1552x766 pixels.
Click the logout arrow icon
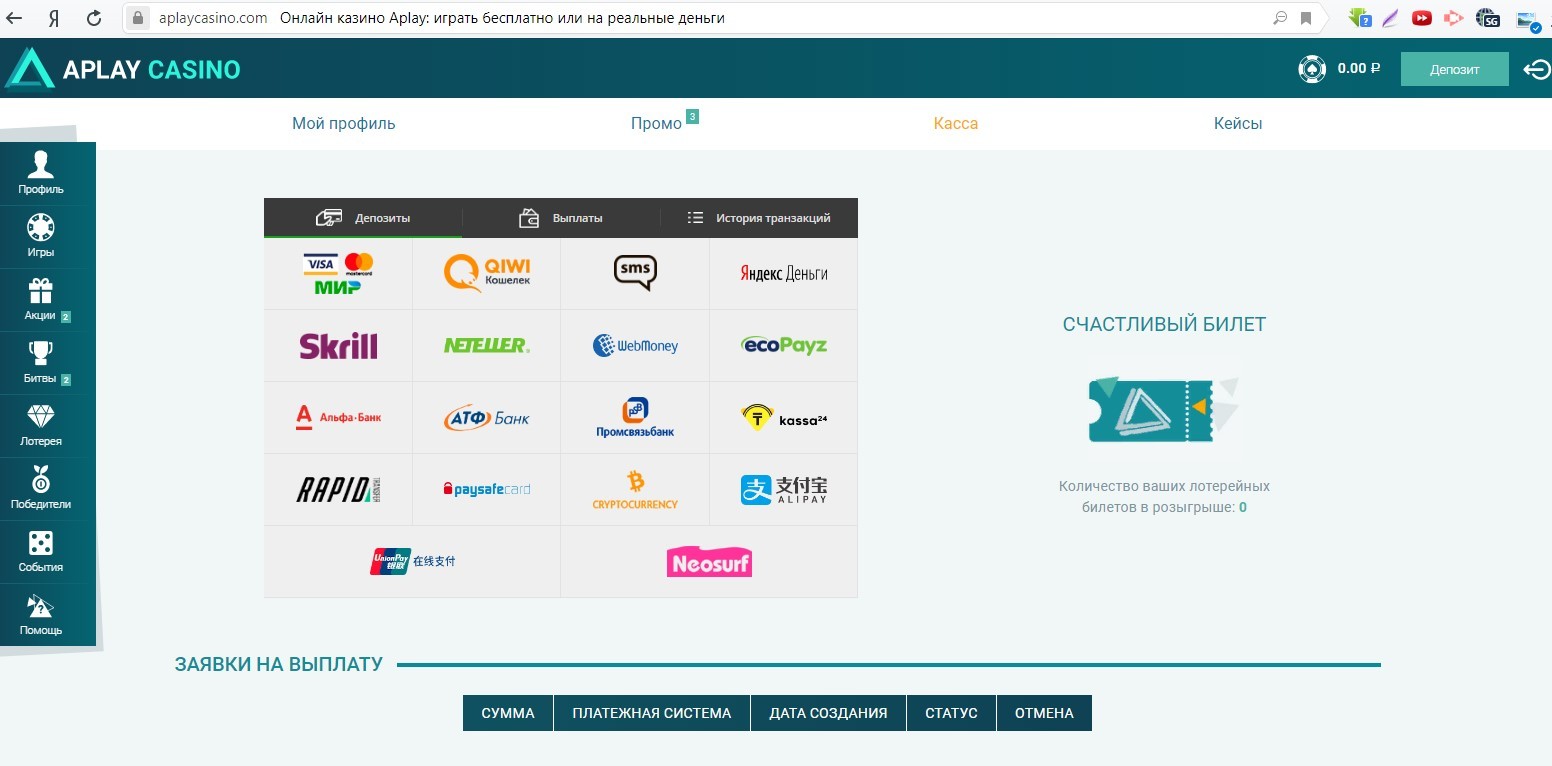pos(1537,69)
